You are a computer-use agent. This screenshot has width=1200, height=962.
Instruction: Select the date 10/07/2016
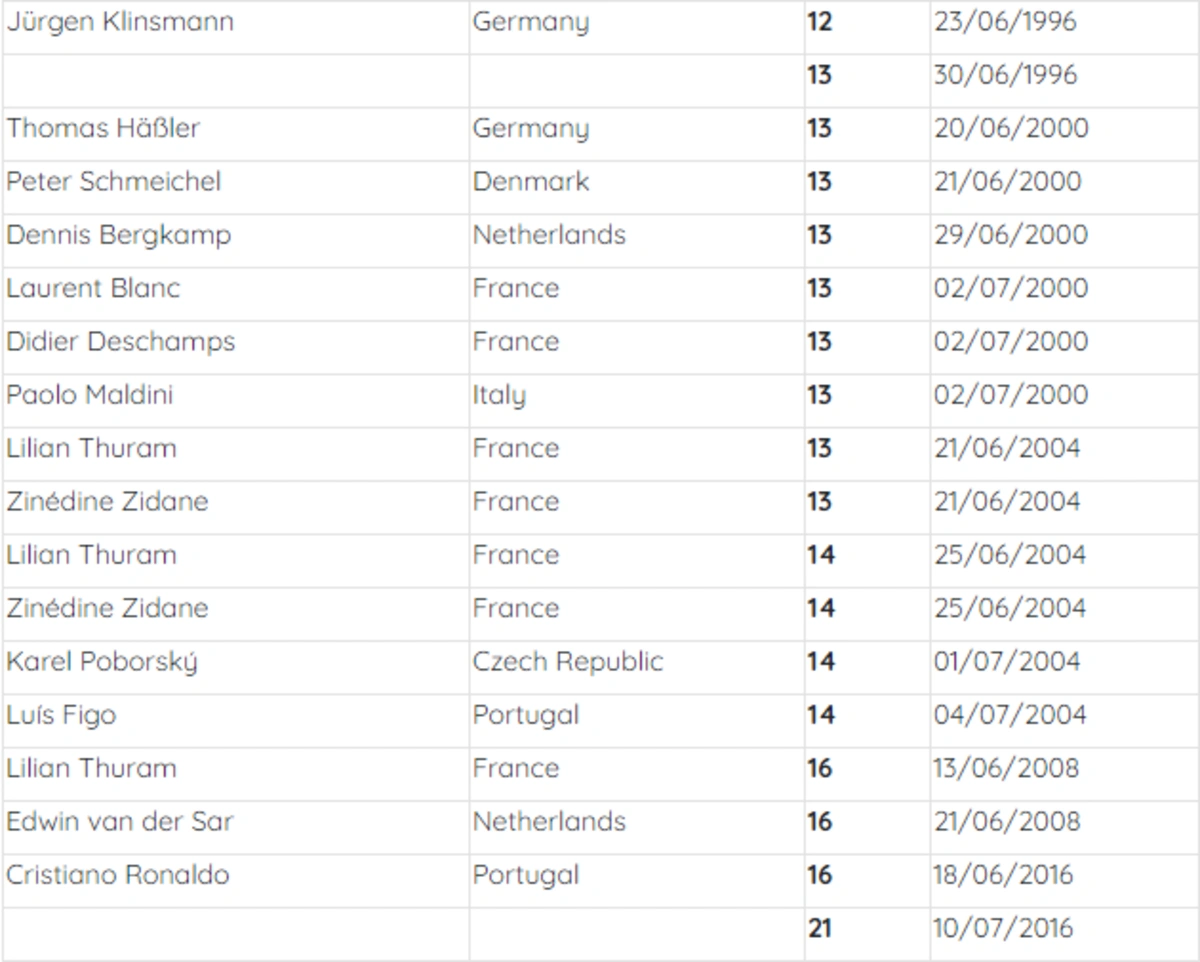(x=1004, y=929)
